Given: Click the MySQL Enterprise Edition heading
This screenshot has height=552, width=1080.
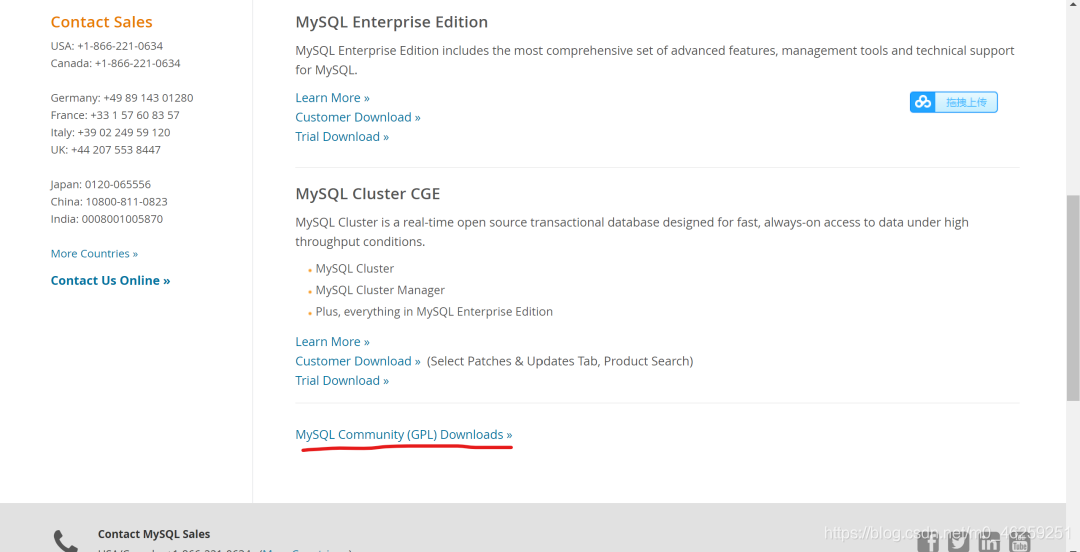Looking at the screenshot, I should pos(392,22).
